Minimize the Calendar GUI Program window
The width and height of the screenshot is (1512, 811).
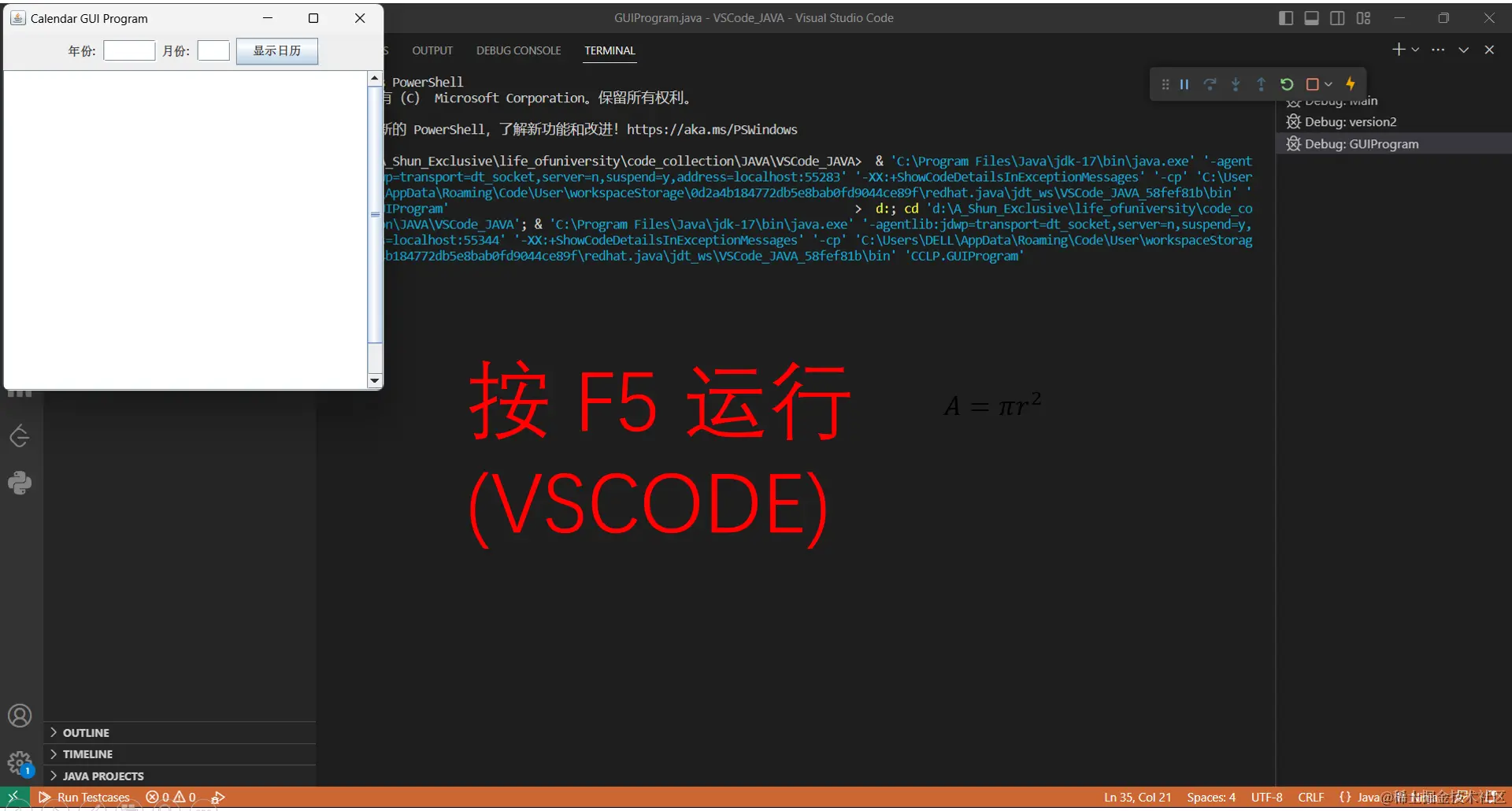pos(268,18)
